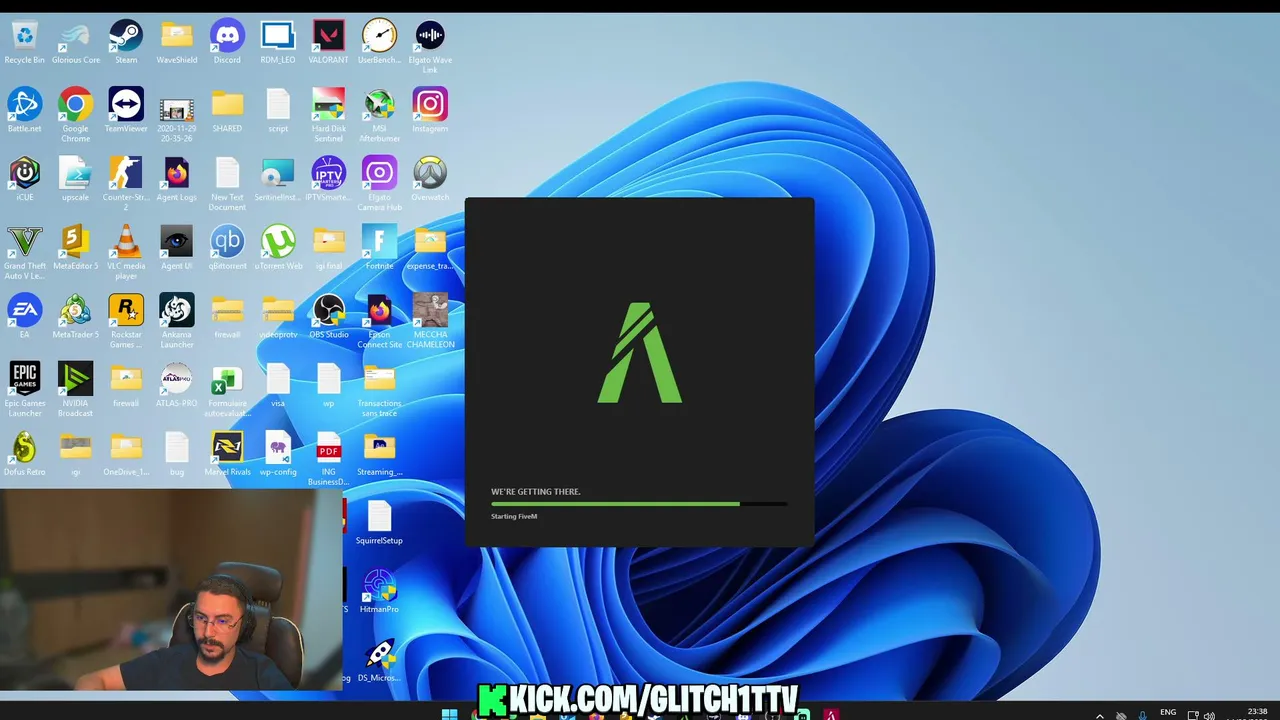Select the Overwatch desktop icon

tap(430, 173)
